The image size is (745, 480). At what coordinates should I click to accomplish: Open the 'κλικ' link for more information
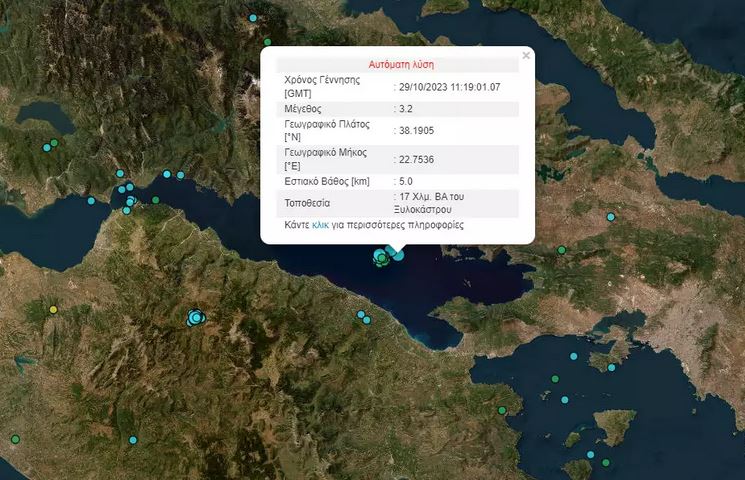click(320, 226)
